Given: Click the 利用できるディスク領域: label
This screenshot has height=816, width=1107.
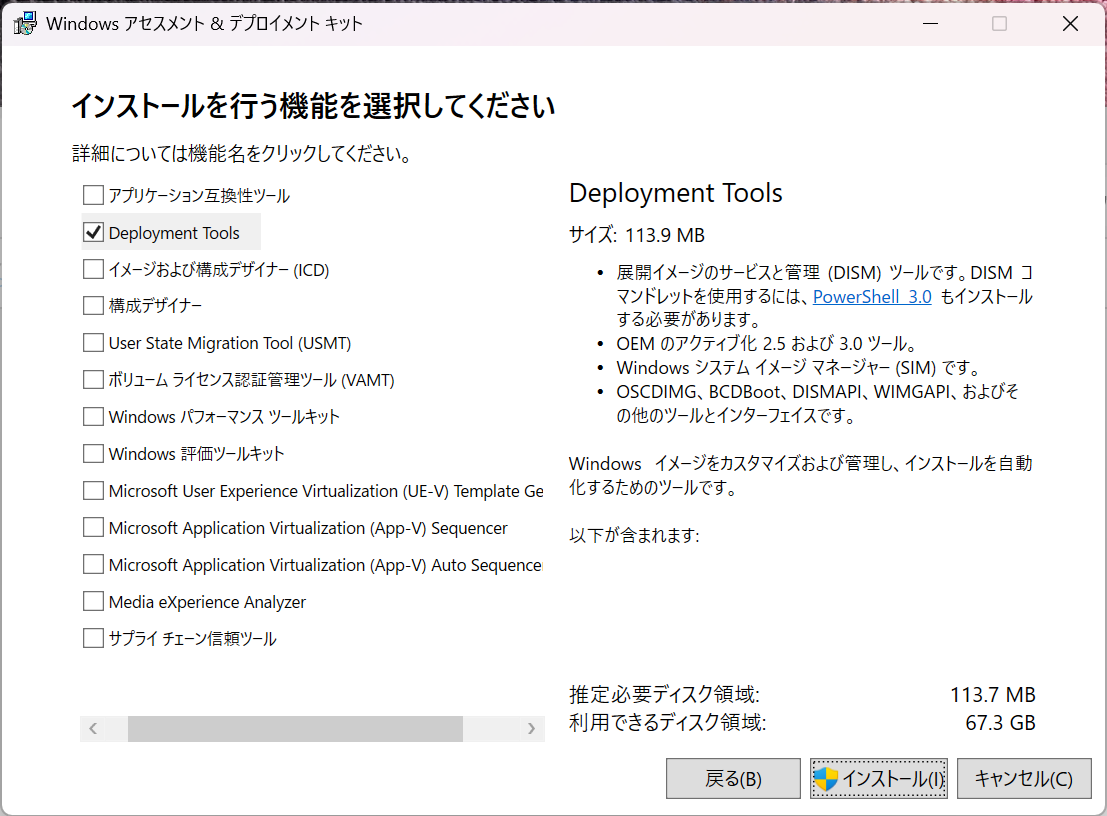Looking at the screenshot, I should [x=667, y=723].
